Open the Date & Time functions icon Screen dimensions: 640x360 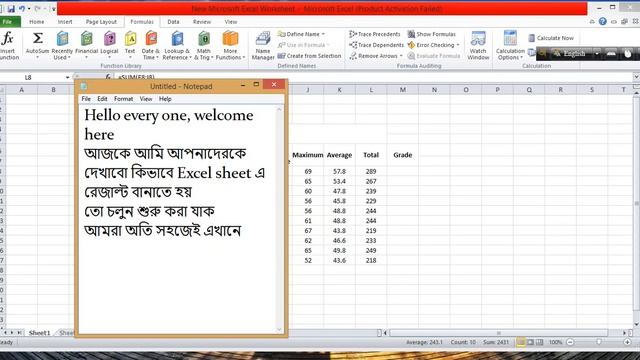pyautogui.click(x=151, y=38)
